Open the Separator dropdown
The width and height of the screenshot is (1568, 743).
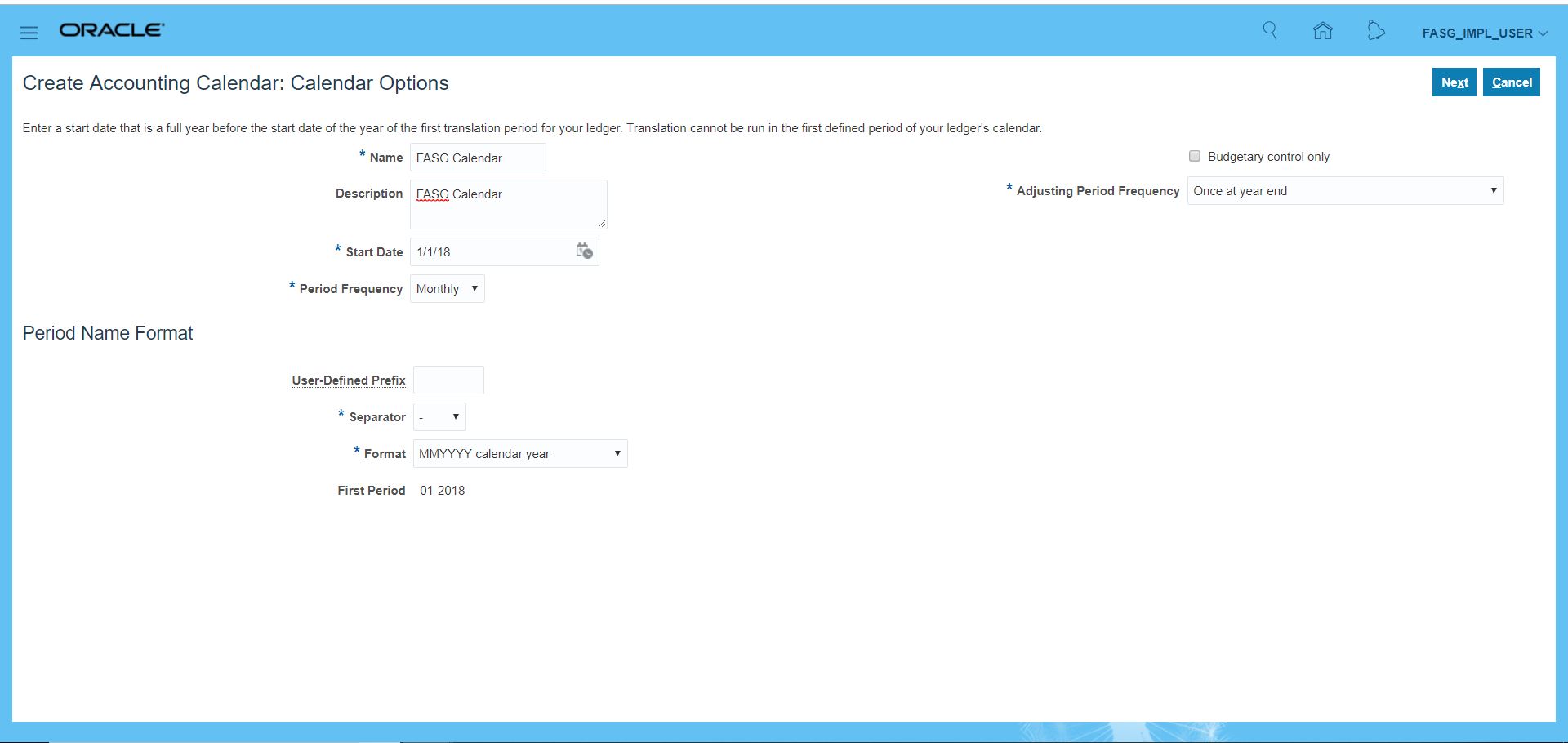[x=439, y=417]
